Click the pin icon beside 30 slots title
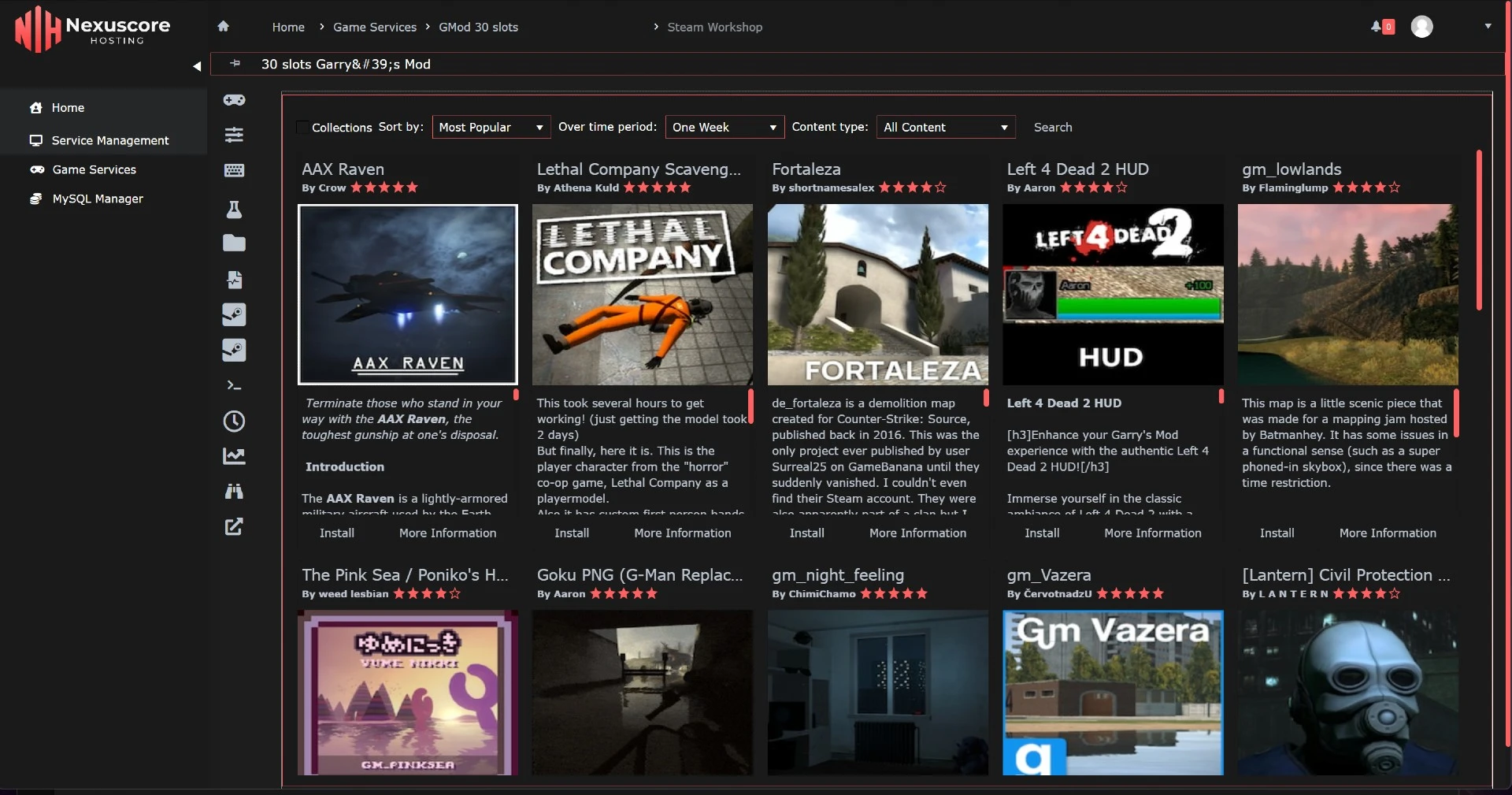1512x795 pixels. [x=235, y=63]
